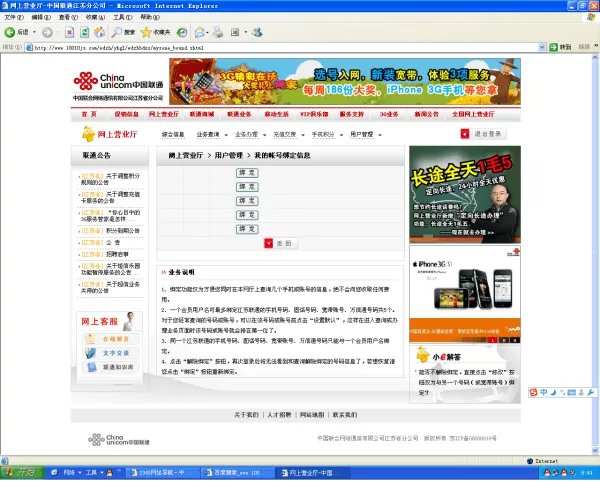Click the 网站地图 footer link

(x=311, y=415)
